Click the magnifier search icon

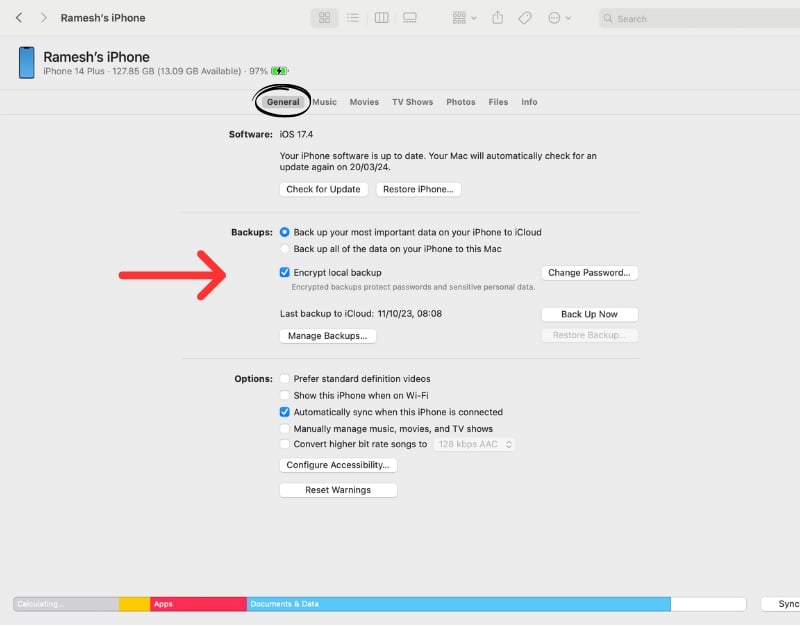click(x=608, y=18)
